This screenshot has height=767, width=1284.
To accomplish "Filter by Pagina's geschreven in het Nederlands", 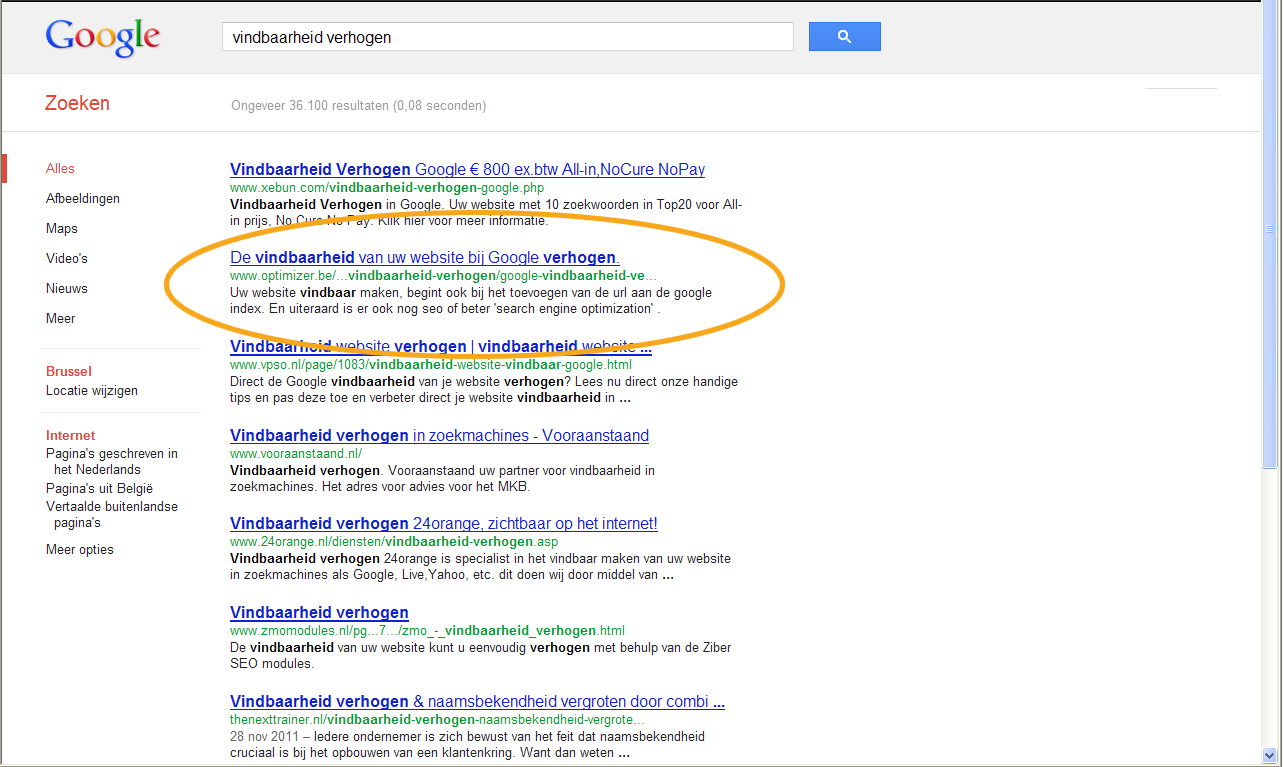I will pyautogui.click(x=112, y=461).
